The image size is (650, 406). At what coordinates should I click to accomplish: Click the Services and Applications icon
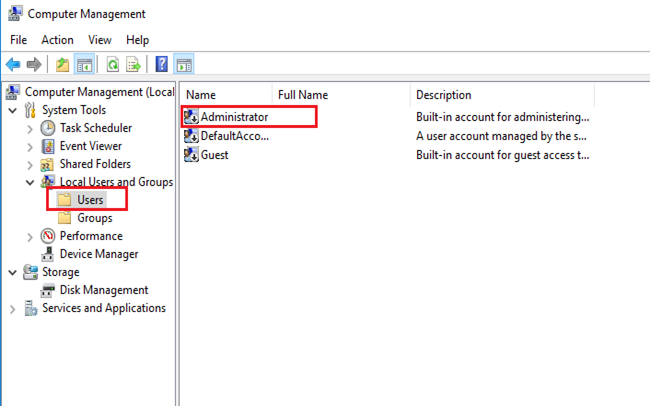30,308
